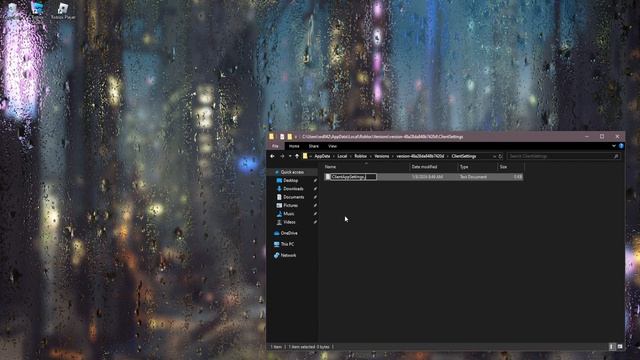Open the View ribbon tab
This screenshot has height=360, width=640.
333,146
